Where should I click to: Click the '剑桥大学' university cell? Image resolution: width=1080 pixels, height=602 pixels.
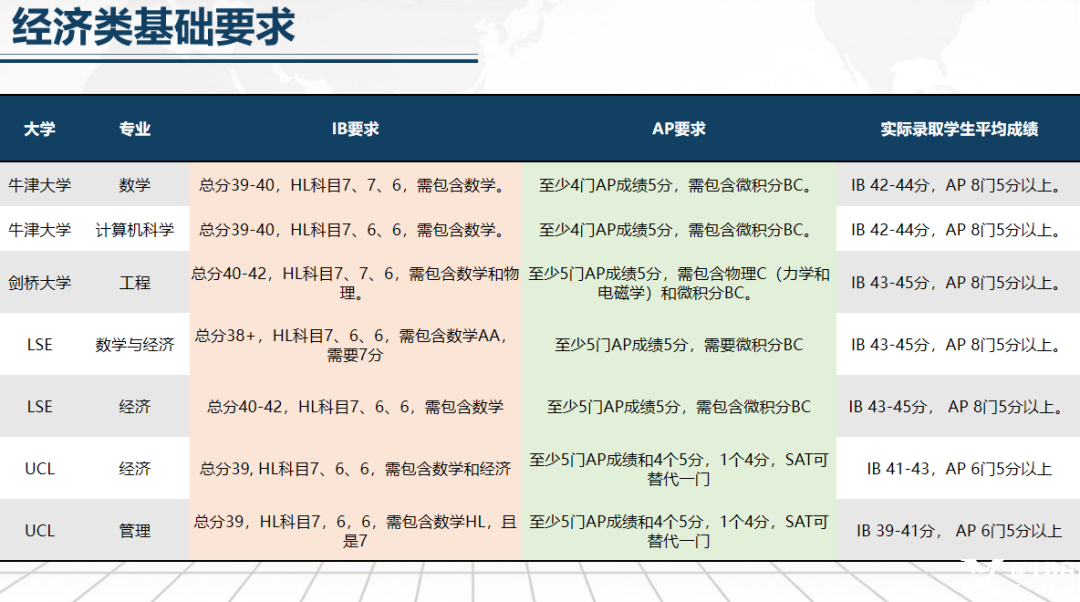tap(39, 282)
